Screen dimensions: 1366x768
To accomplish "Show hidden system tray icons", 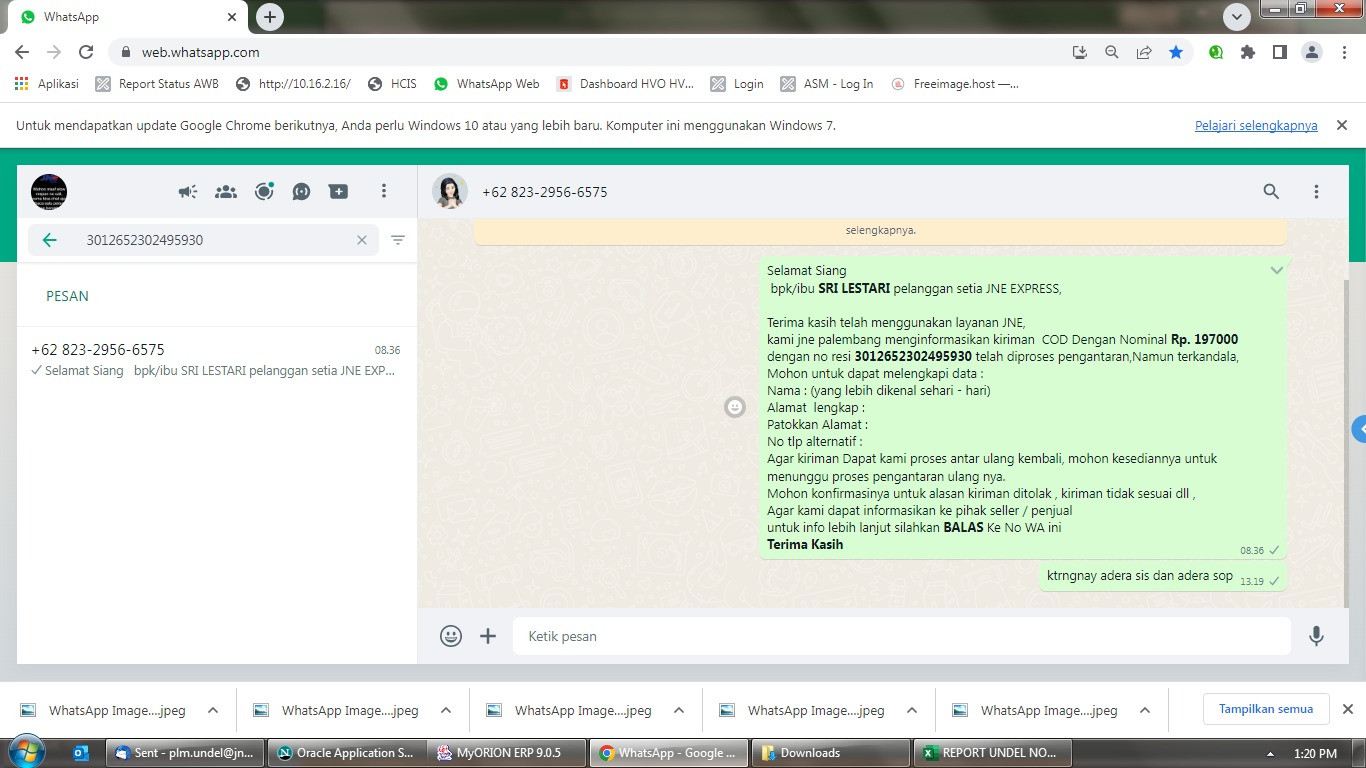I will tap(1270, 754).
